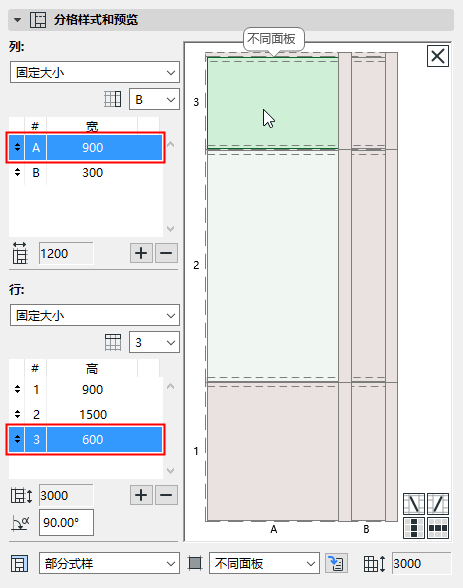
Task: Select the green top-left panel in preview
Action: coord(273,103)
